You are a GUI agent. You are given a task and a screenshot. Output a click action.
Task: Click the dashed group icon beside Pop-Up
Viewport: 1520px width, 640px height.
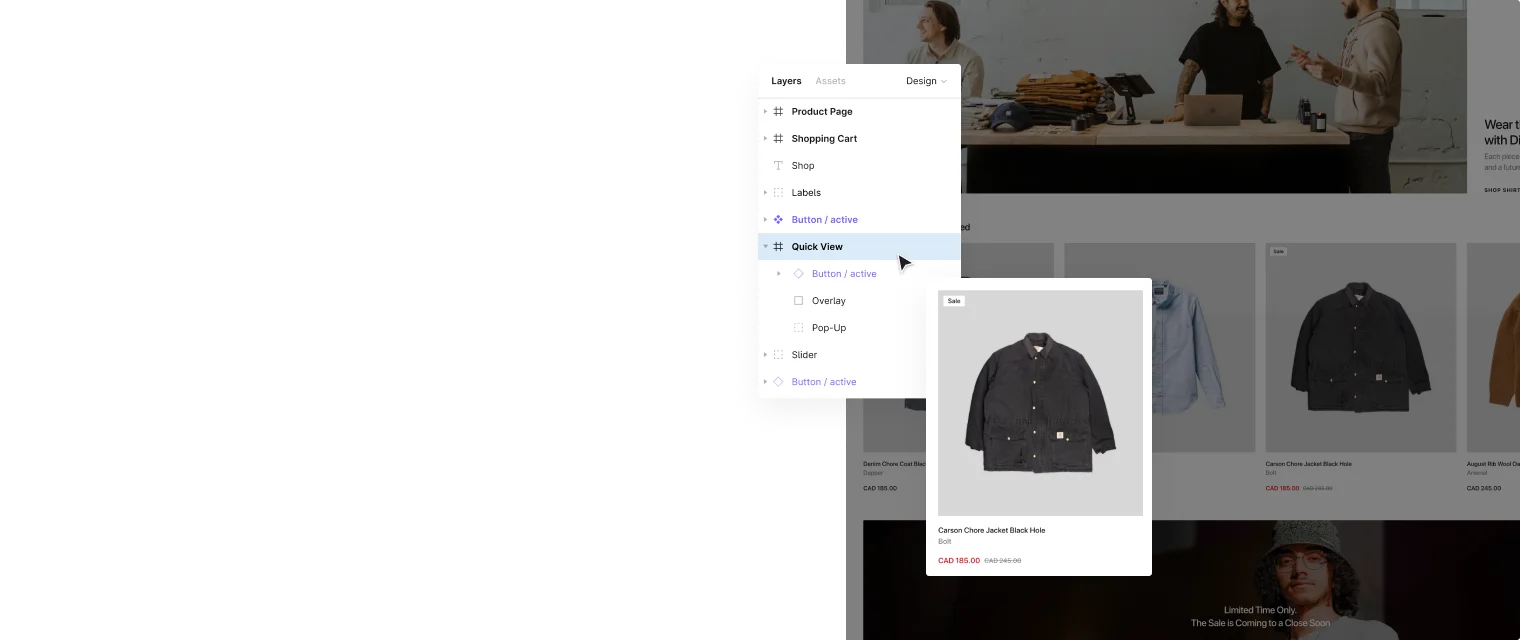(798, 328)
